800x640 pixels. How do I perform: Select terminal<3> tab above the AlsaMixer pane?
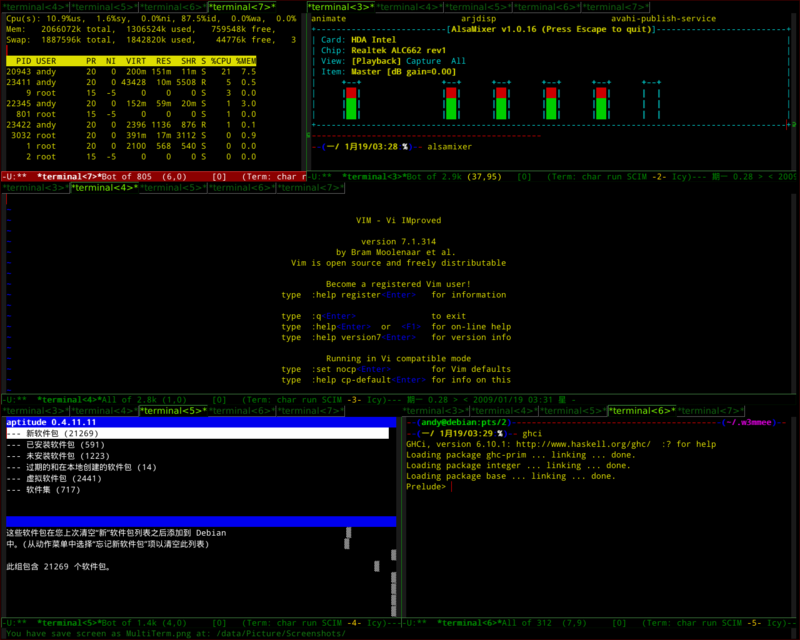(x=341, y=7)
